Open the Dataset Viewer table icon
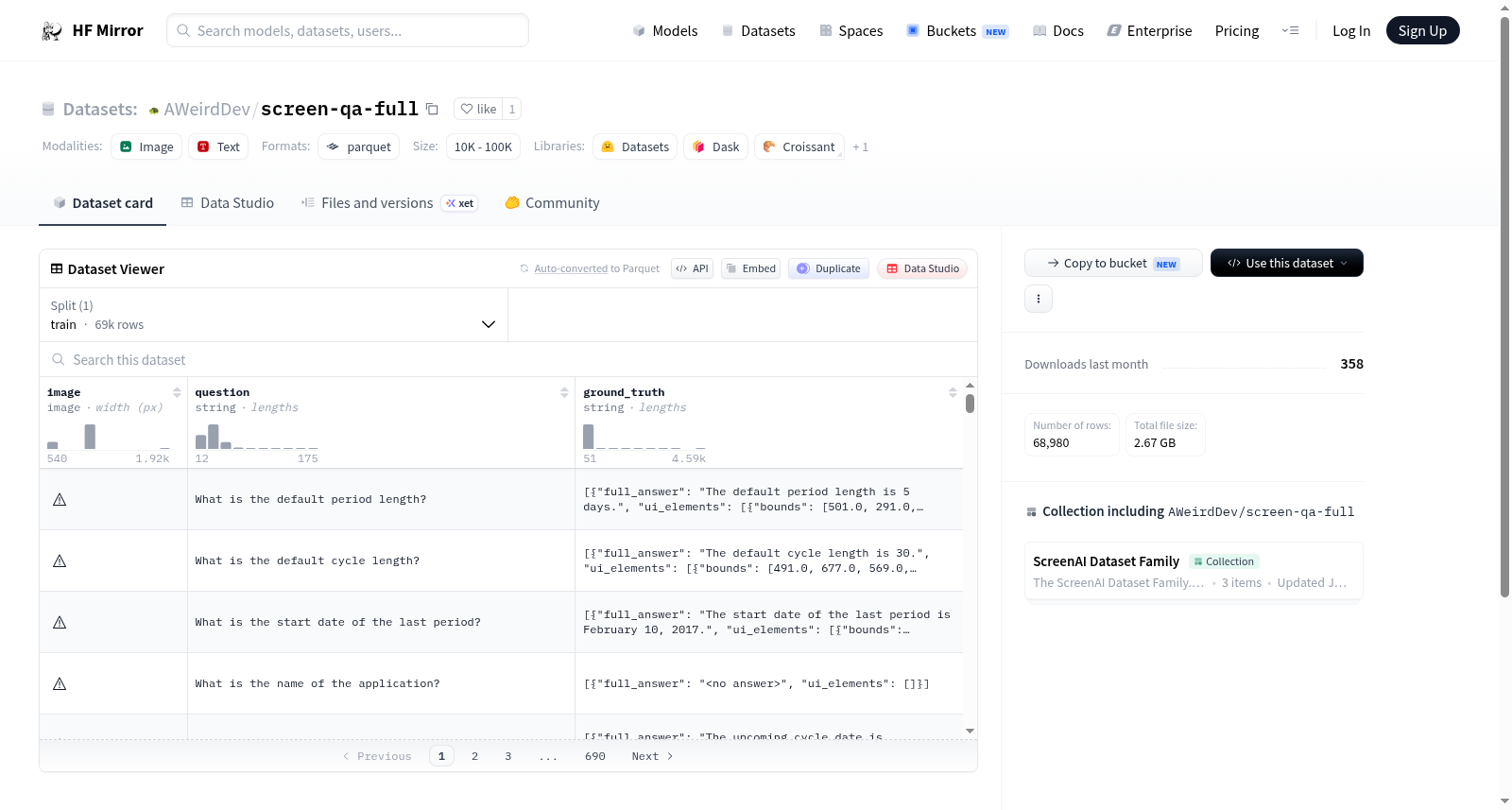This screenshot has height=810, width=1512. (57, 268)
